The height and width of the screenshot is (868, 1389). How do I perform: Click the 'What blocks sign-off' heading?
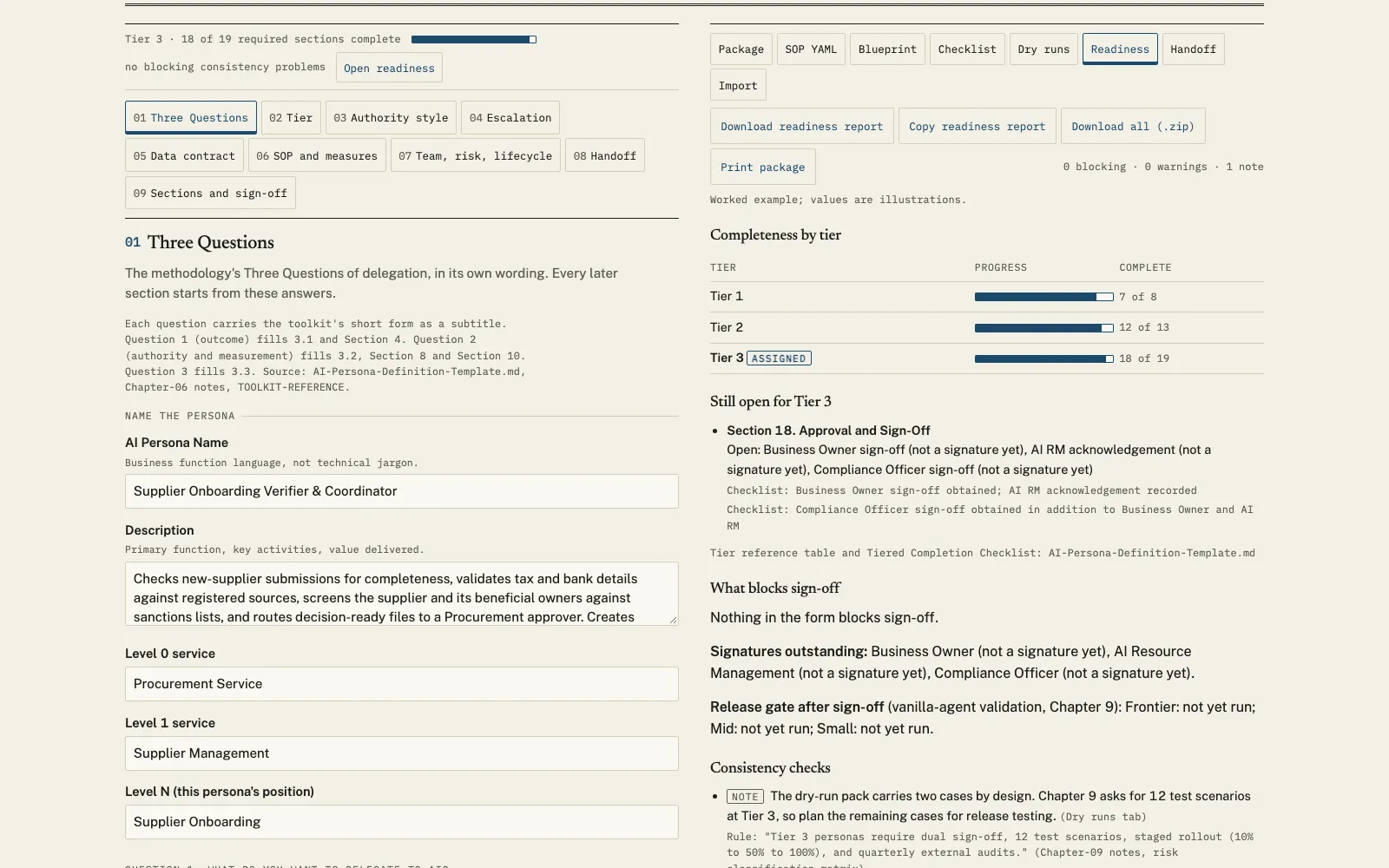pos(775,588)
